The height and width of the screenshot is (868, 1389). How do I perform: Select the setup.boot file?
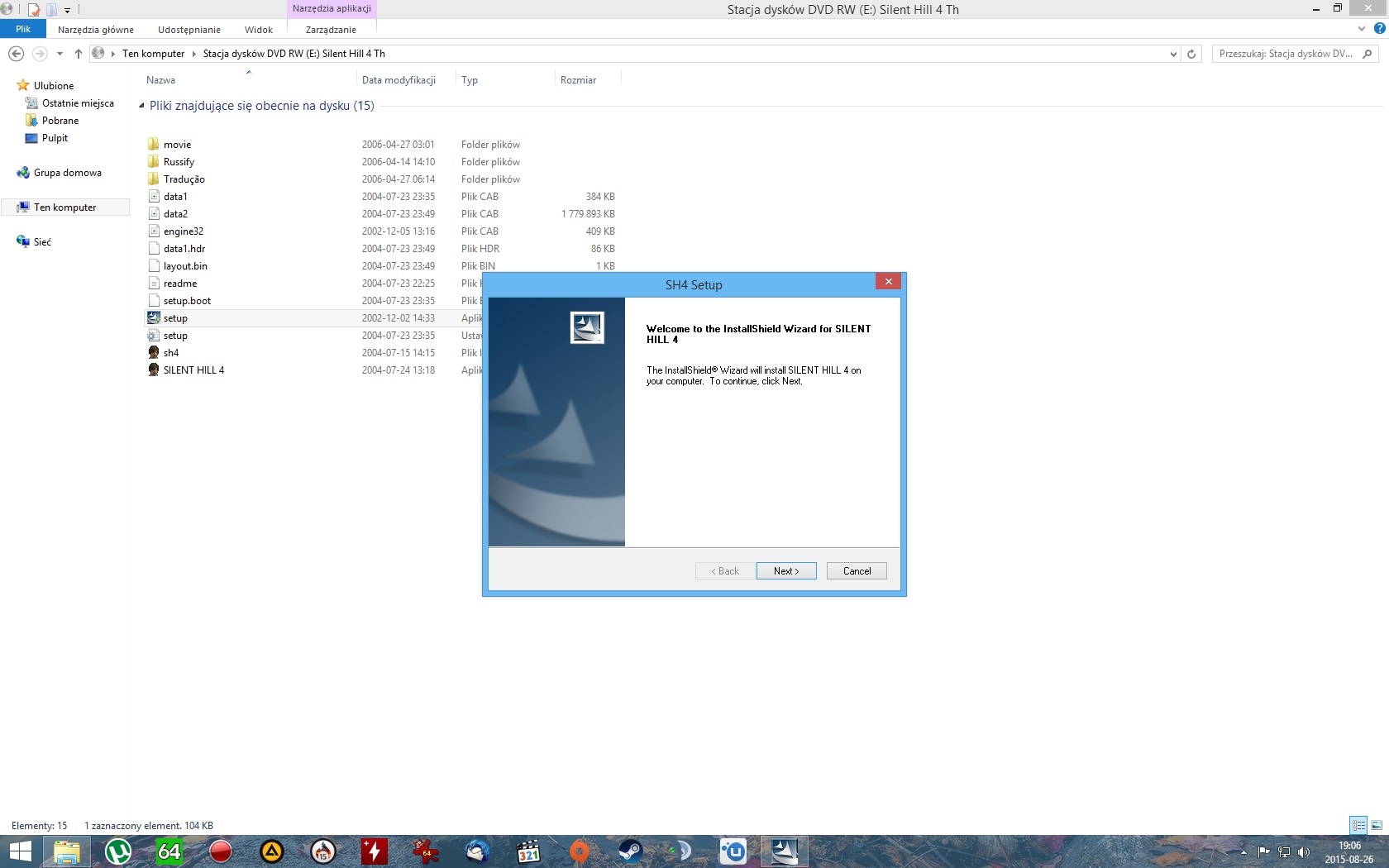(x=187, y=301)
